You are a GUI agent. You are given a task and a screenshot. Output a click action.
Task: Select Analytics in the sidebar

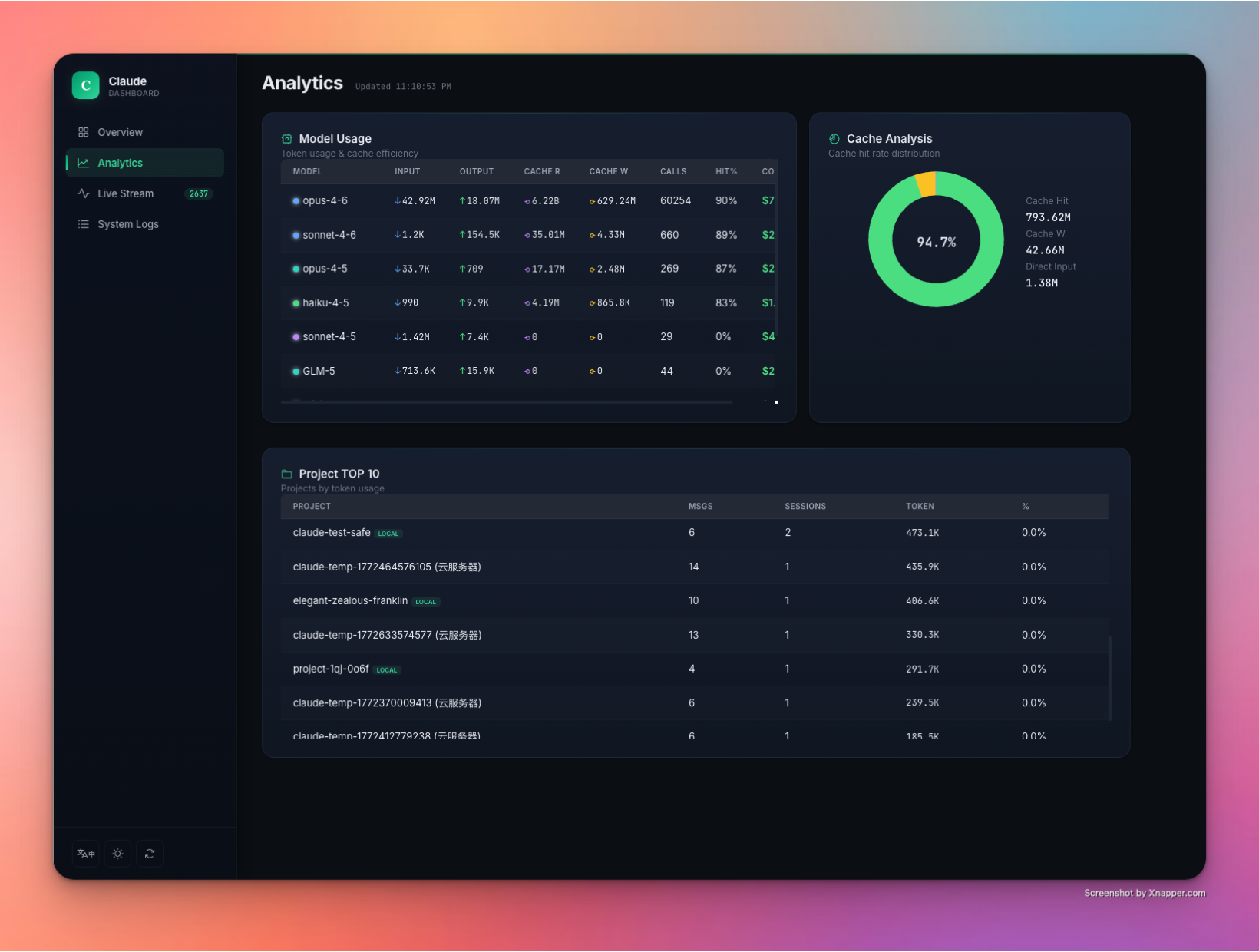tap(144, 163)
